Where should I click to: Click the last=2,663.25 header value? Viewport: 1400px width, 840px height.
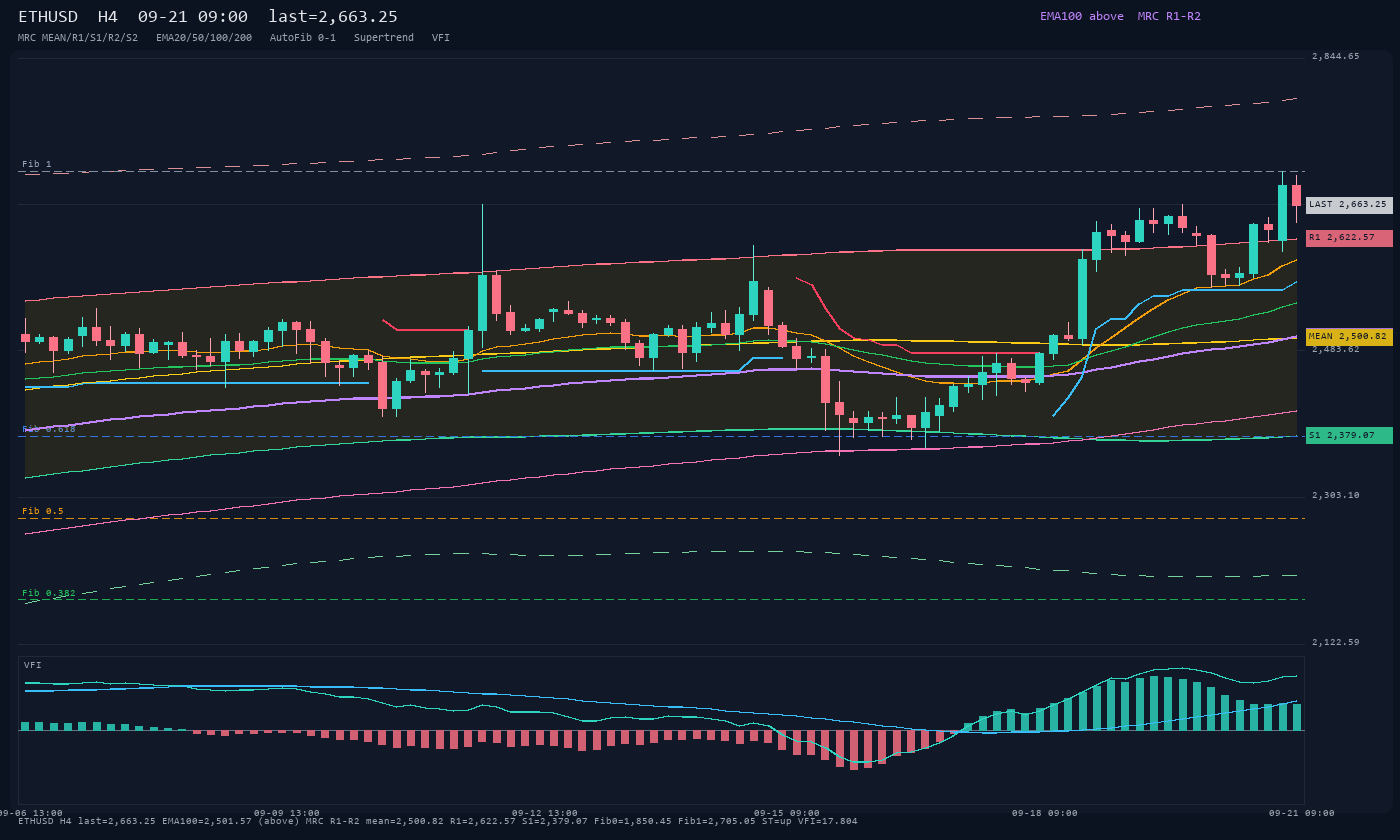333,17
